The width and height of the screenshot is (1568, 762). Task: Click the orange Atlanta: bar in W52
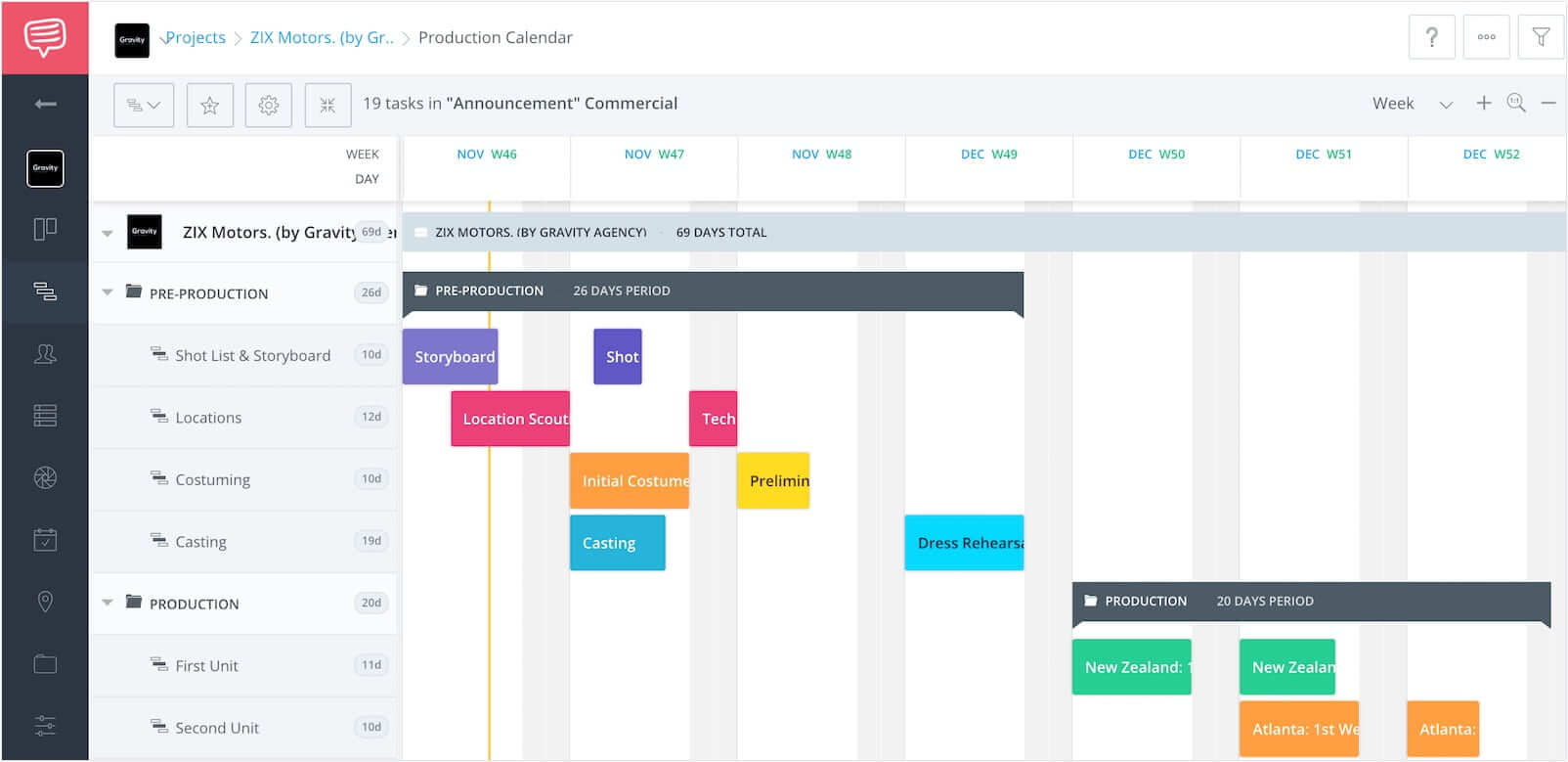[x=1443, y=729]
